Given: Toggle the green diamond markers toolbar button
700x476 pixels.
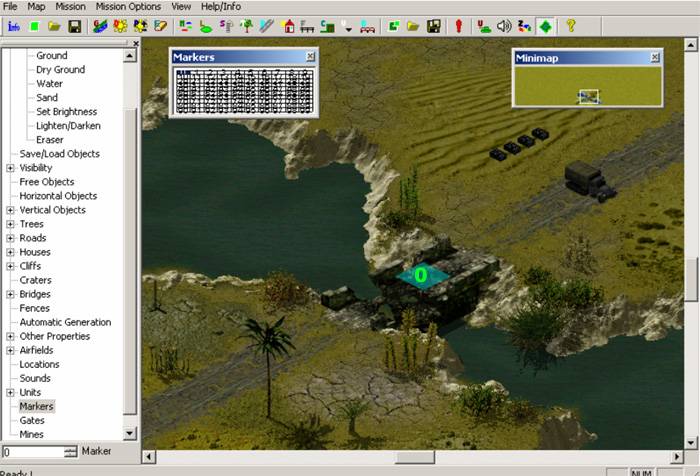Looking at the screenshot, I should (545, 25).
